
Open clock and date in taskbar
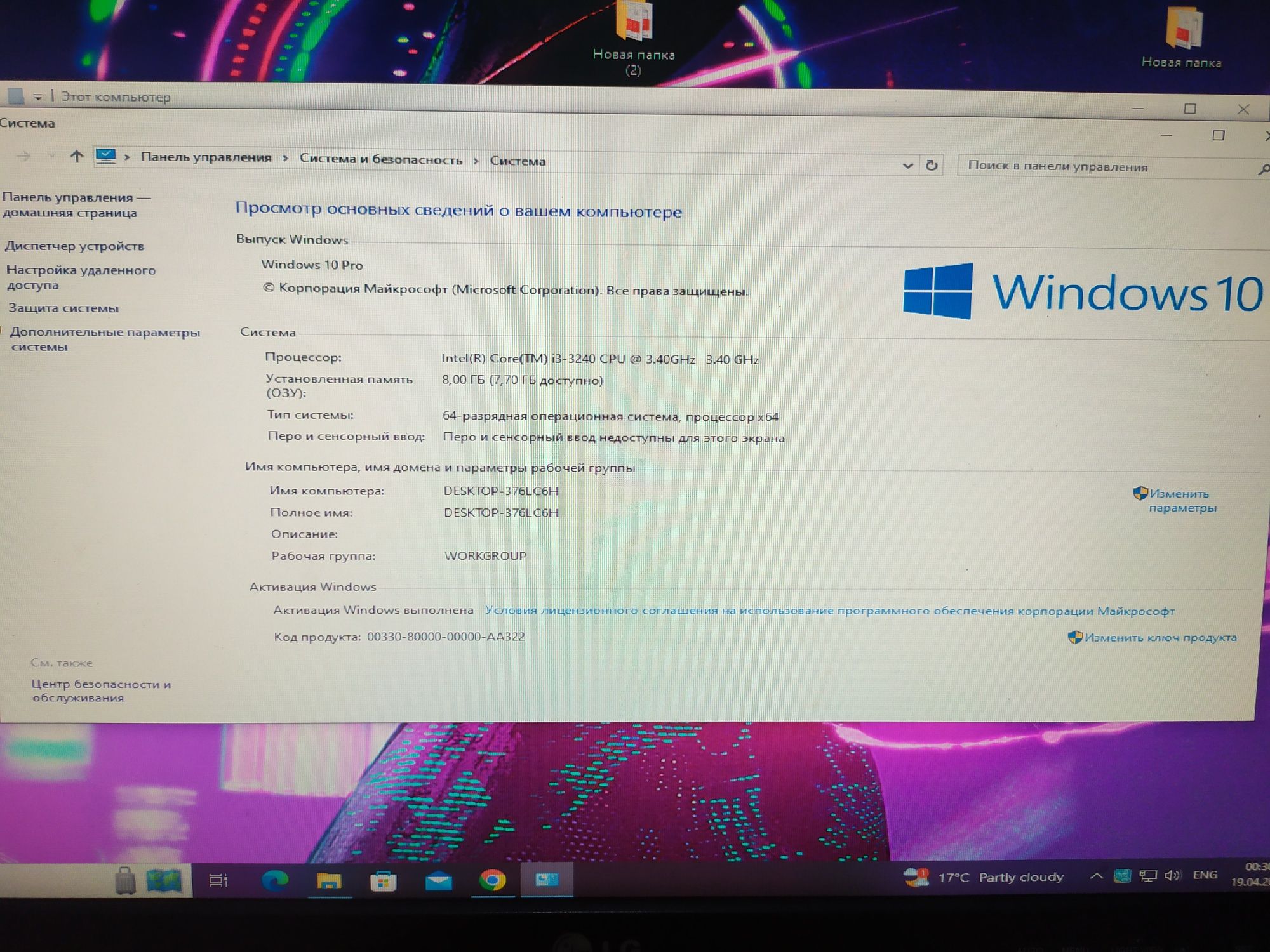point(1250,874)
